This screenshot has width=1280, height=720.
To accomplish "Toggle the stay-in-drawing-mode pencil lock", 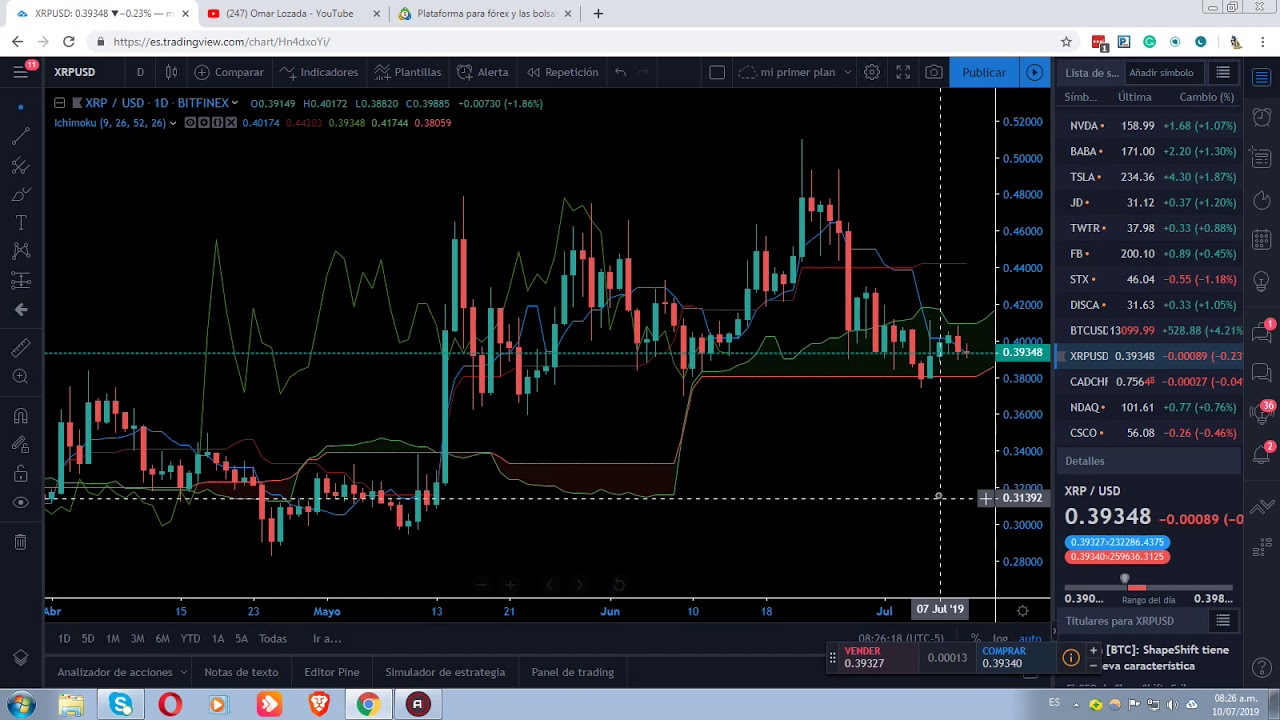I will tap(20, 445).
